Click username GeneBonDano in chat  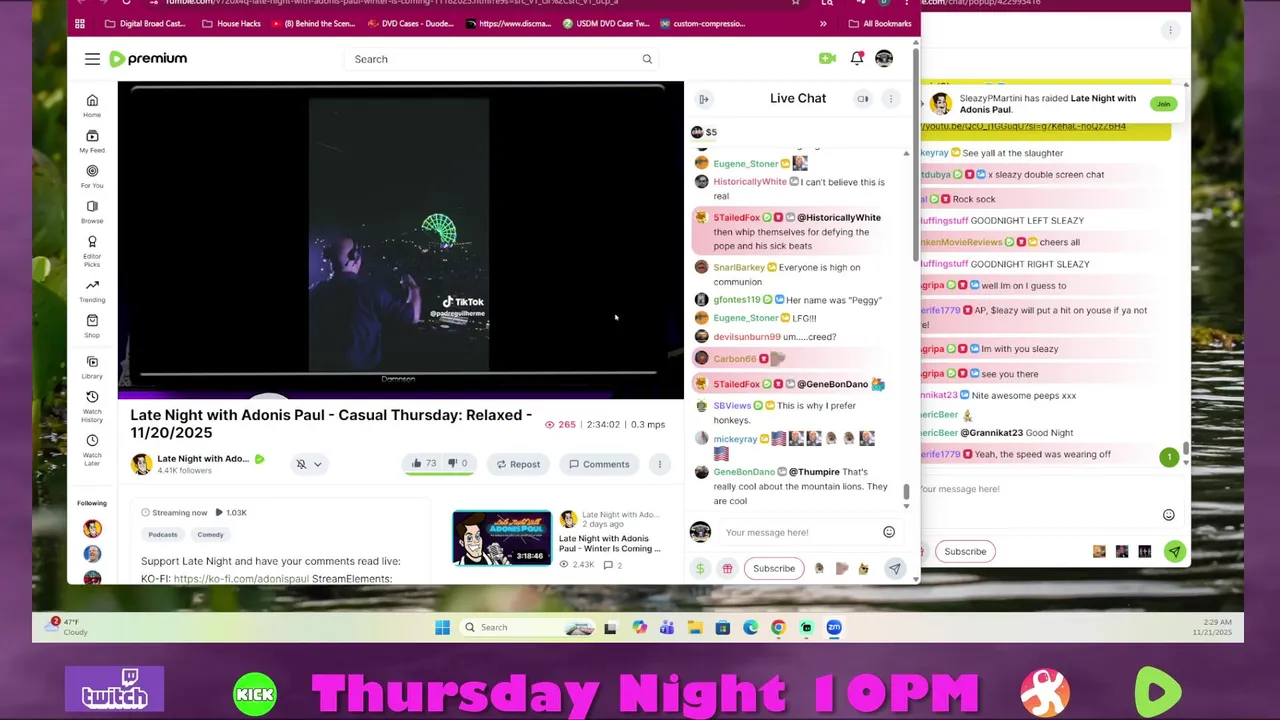744,472
